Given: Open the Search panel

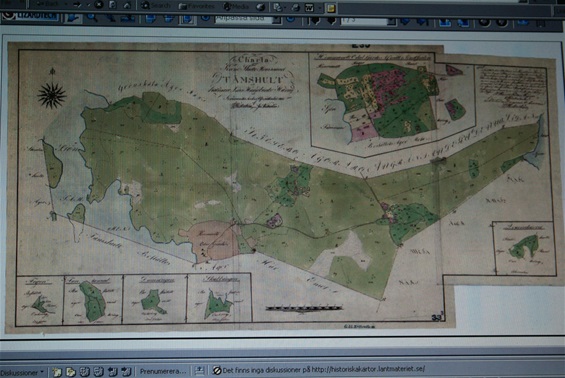Looking at the screenshot, I should coord(156,5).
